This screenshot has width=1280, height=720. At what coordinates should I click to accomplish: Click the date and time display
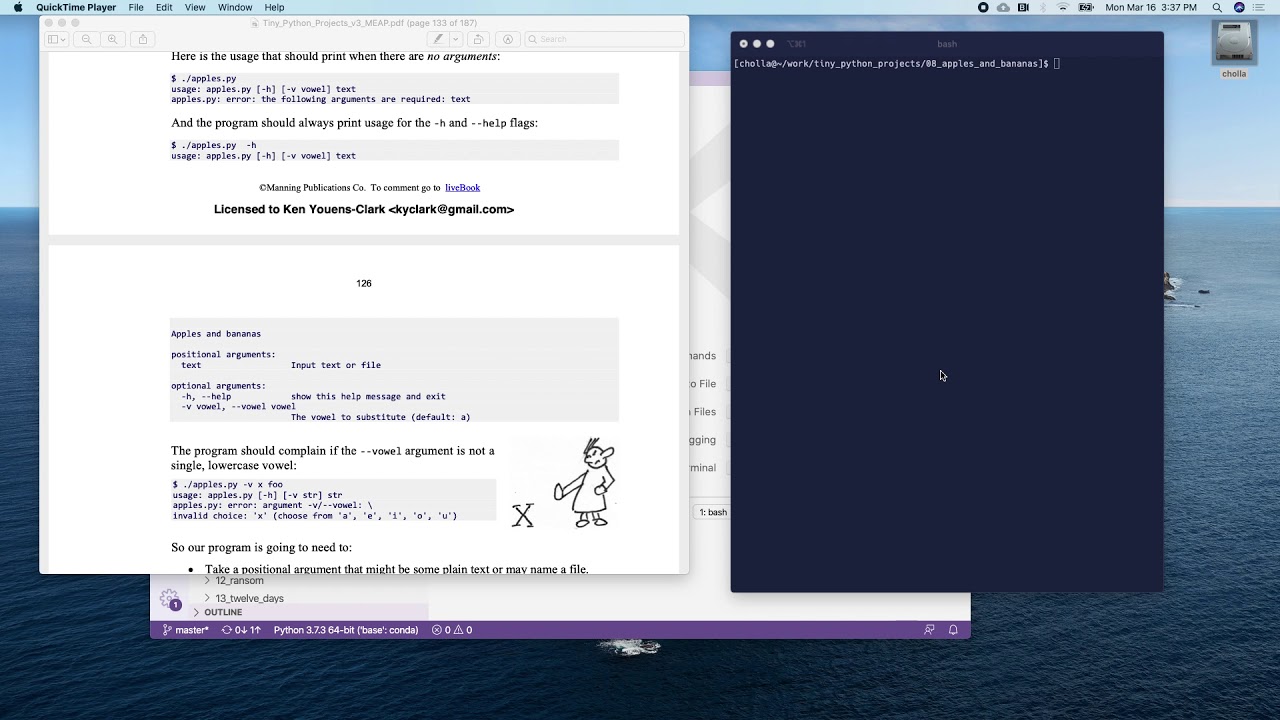click(x=1151, y=7)
